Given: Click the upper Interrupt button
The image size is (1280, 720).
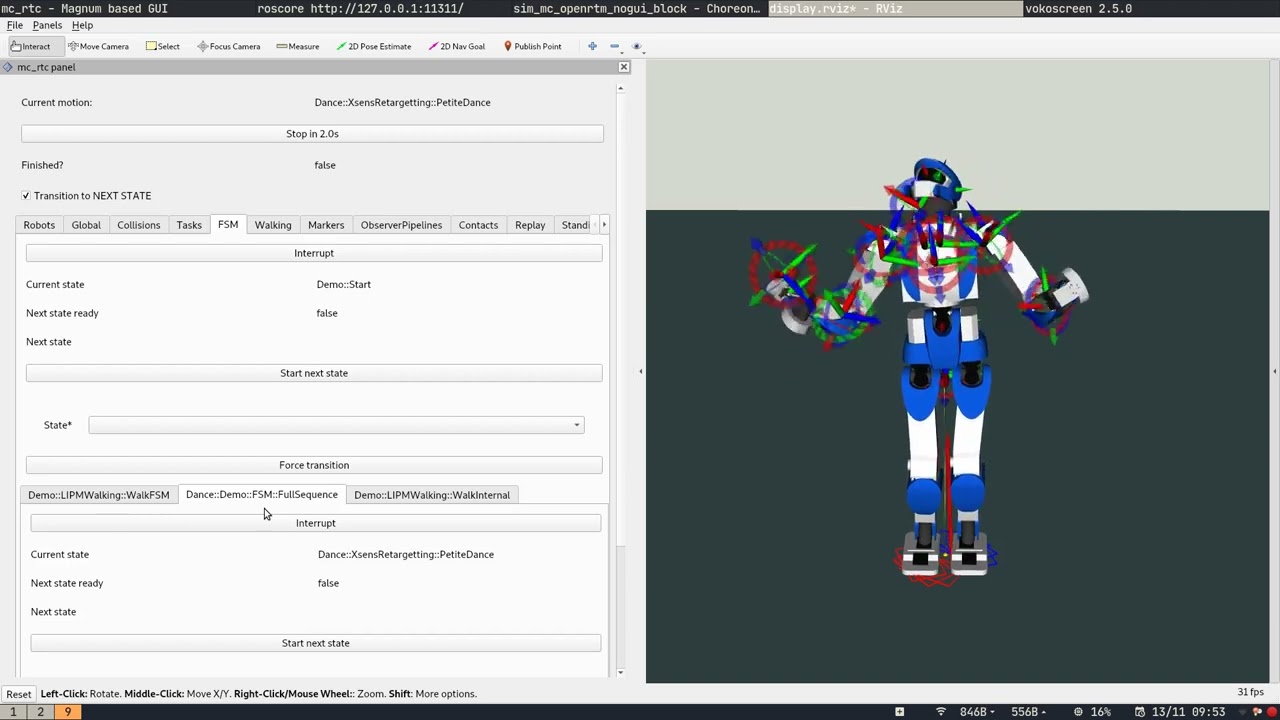Looking at the screenshot, I should [x=314, y=253].
